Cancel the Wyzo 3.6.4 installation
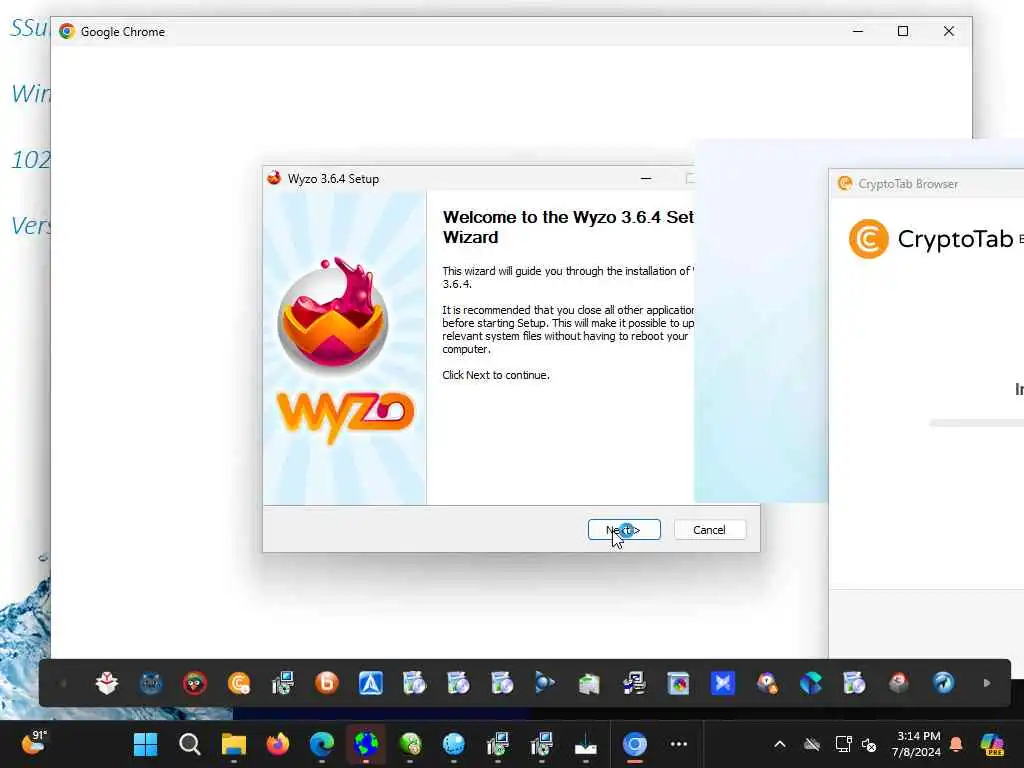Image resolution: width=1024 pixels, height=768 pixels. (709, 530)
